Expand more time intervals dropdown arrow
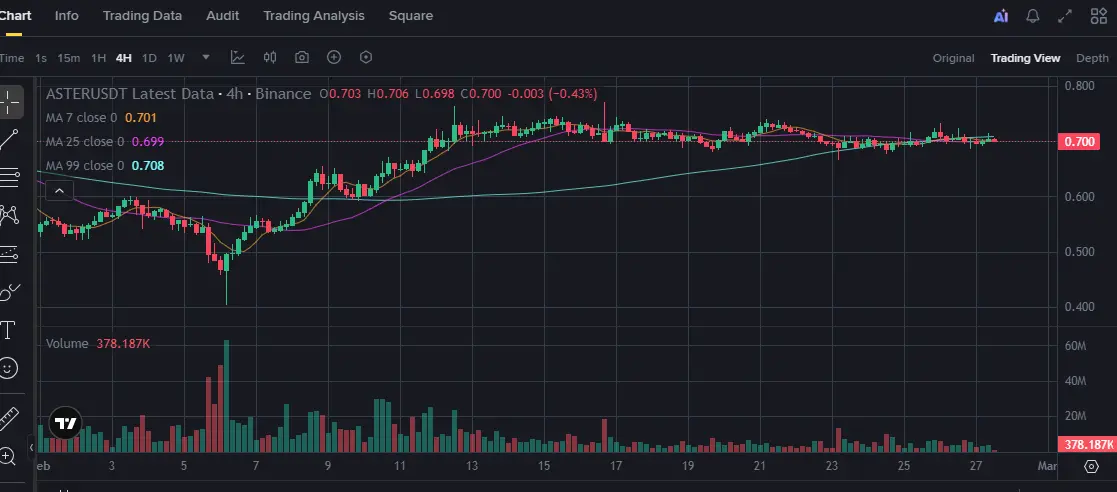1117x492 pixels. tap(206, 58)
